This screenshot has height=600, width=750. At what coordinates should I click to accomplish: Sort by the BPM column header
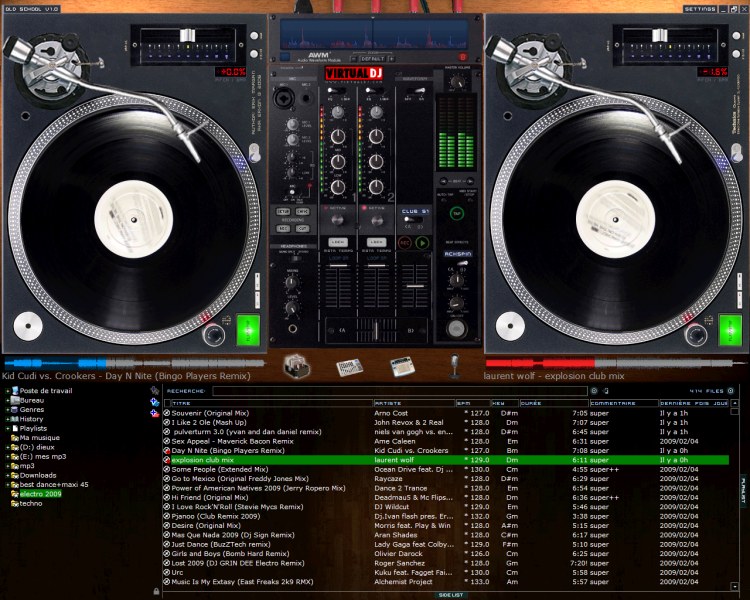pyautogui.click(x=473, y=403)
